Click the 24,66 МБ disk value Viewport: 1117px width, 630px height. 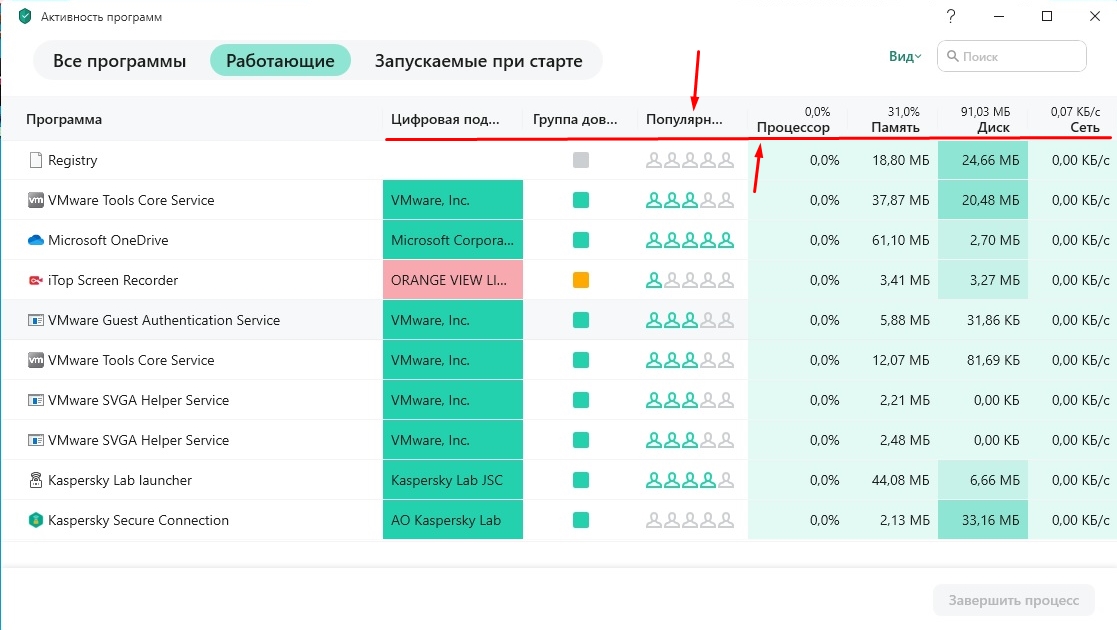[990, 160]
